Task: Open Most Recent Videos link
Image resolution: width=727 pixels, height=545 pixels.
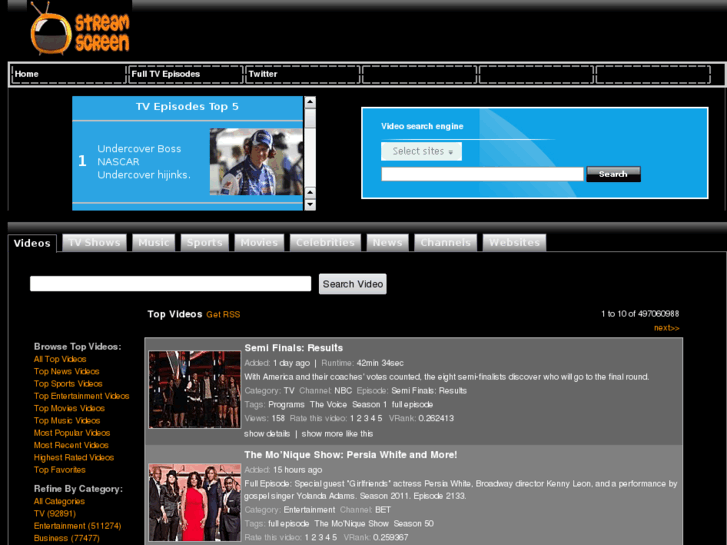Action: (x=71, y=445)
